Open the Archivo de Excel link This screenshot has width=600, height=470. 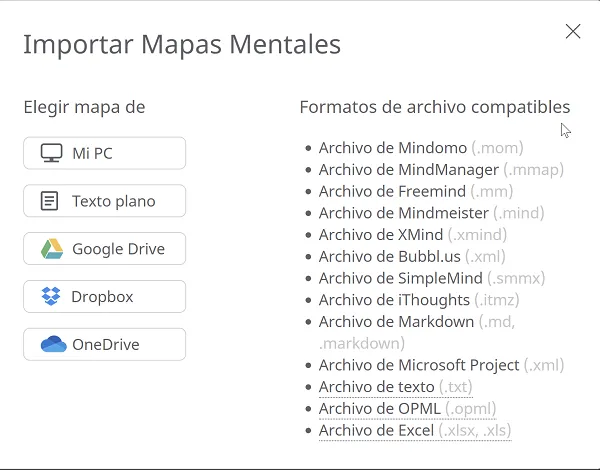(415, 431)
